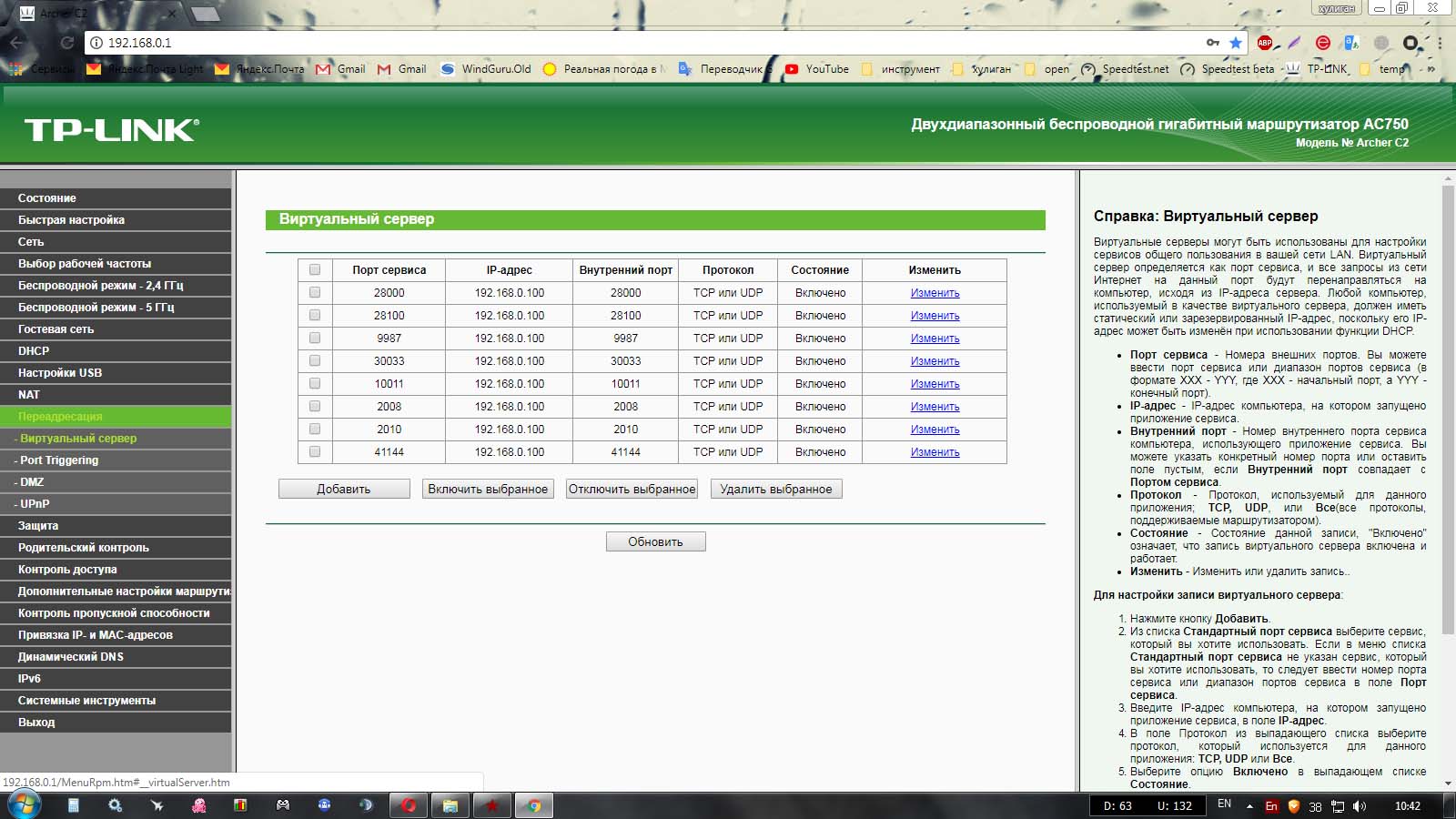Screen dimensions: 1456x819
Task: Tick the checkbox for port 28000 row
Action: (x=315, y=293)
